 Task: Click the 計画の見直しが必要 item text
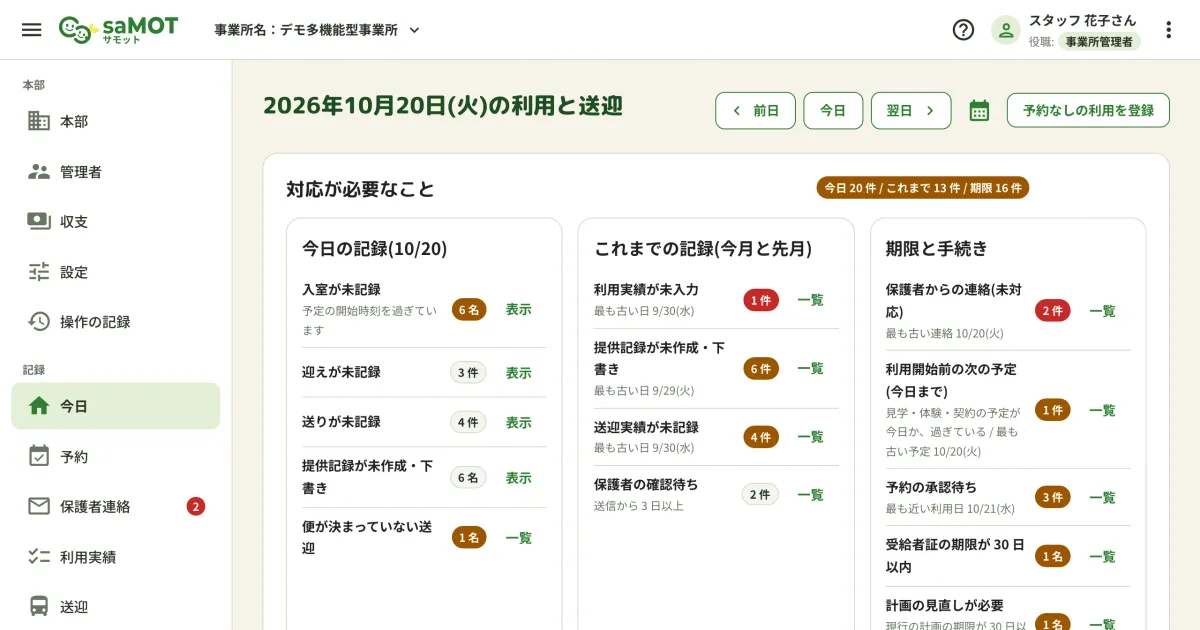coord(945,605)
